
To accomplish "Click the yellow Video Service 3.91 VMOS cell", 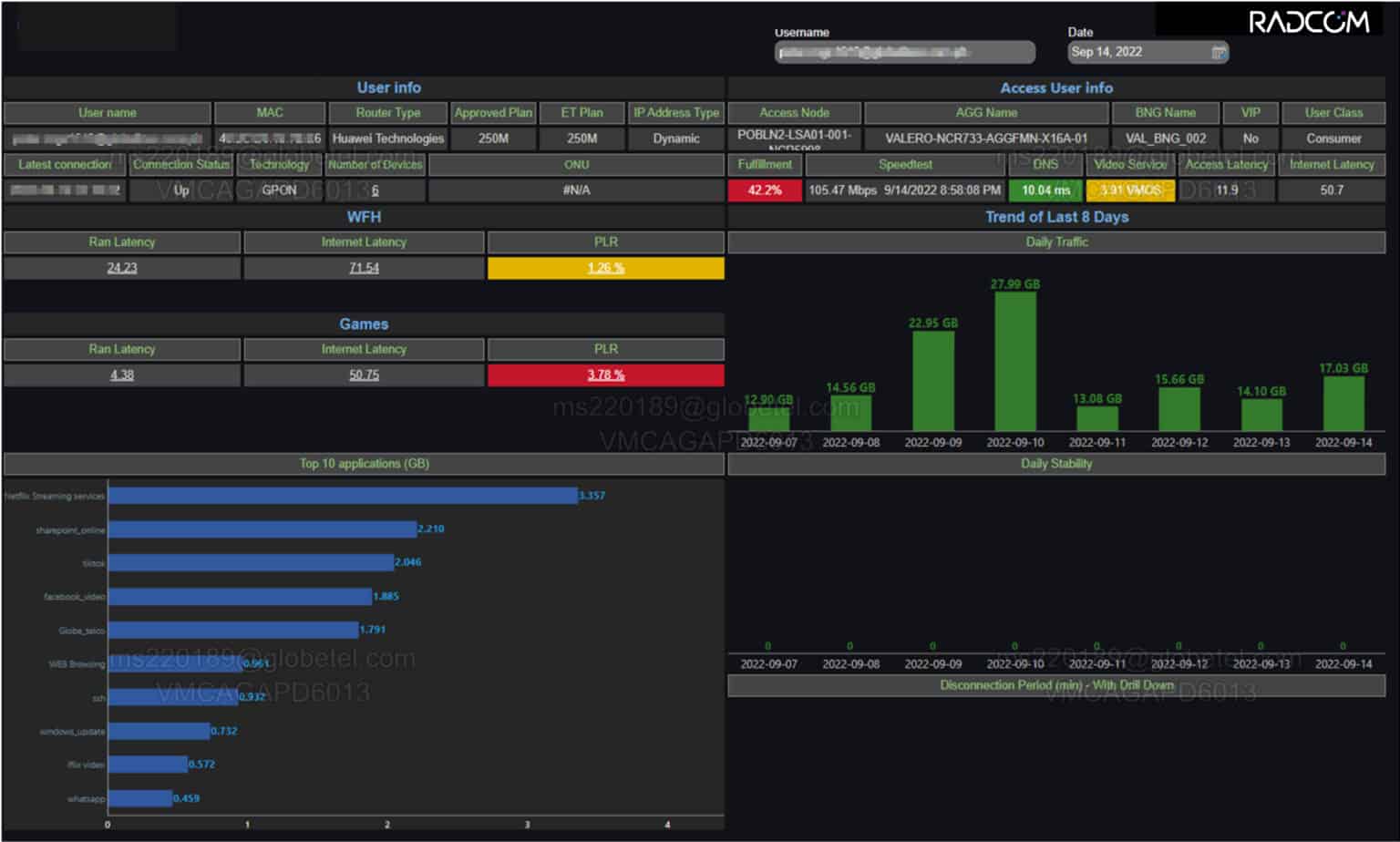I will (1130, 190).
